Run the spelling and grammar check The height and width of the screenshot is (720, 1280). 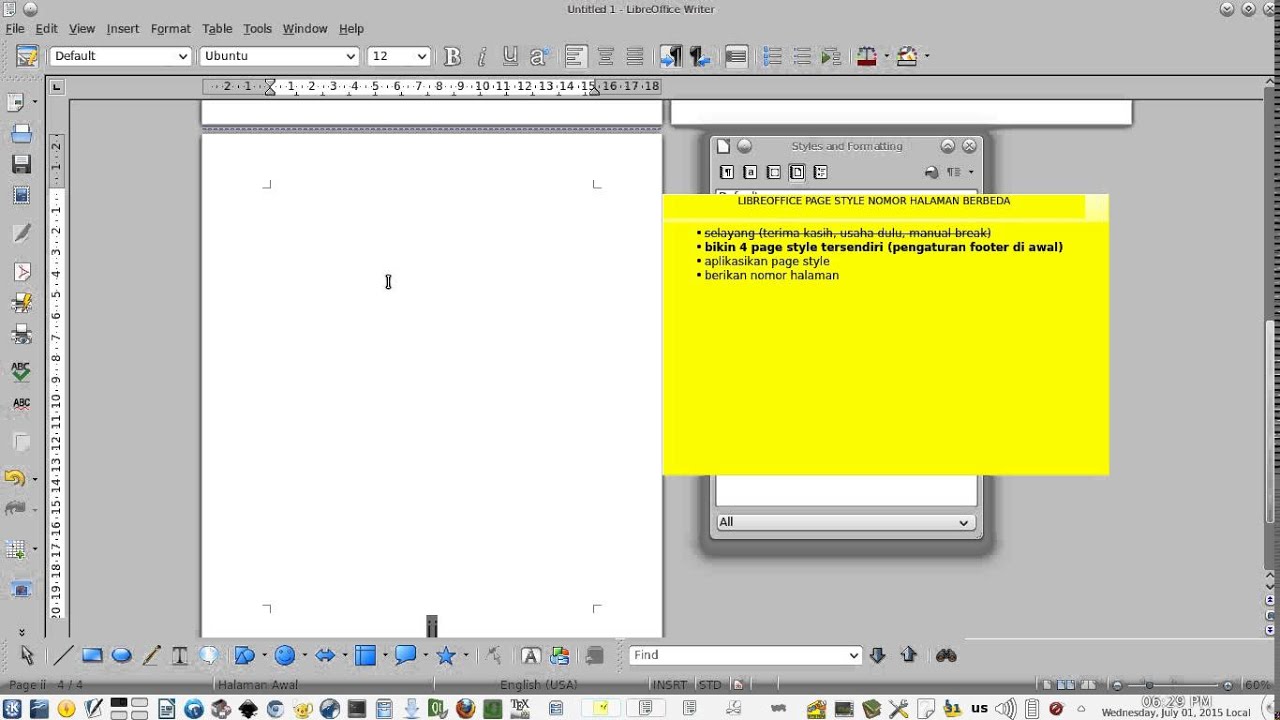[21, 370]
